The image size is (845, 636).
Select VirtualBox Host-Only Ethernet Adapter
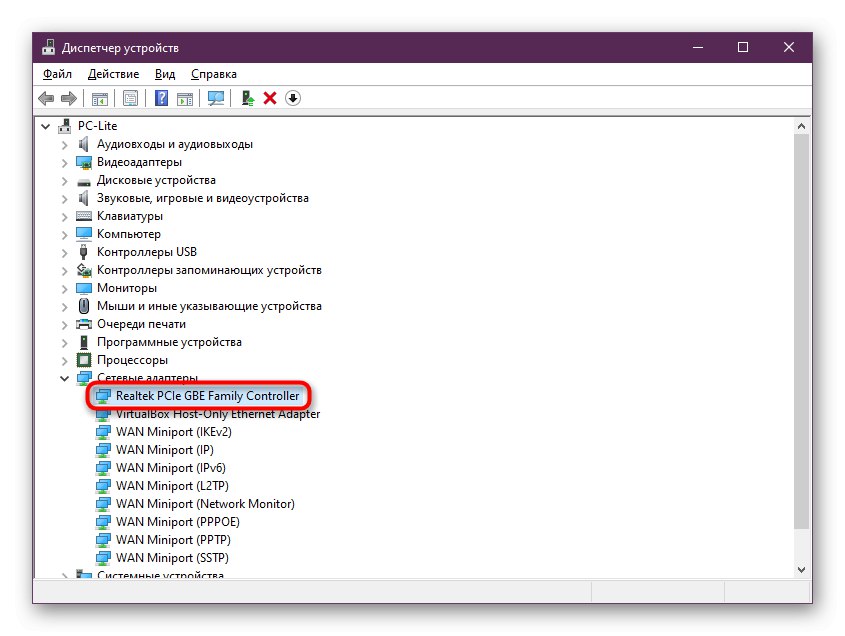tap(218, 414)
